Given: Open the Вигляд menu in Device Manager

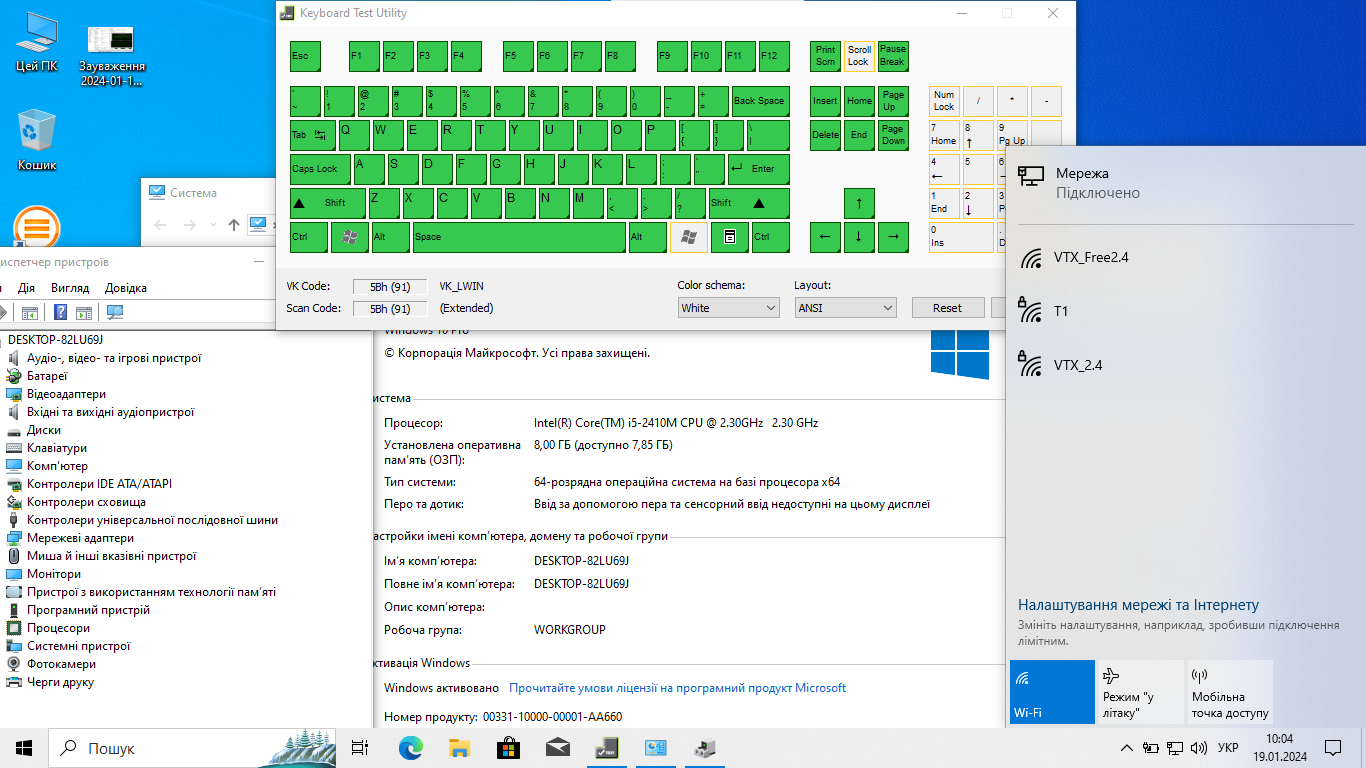Looking at the screenshot, I should click(70, 288).
